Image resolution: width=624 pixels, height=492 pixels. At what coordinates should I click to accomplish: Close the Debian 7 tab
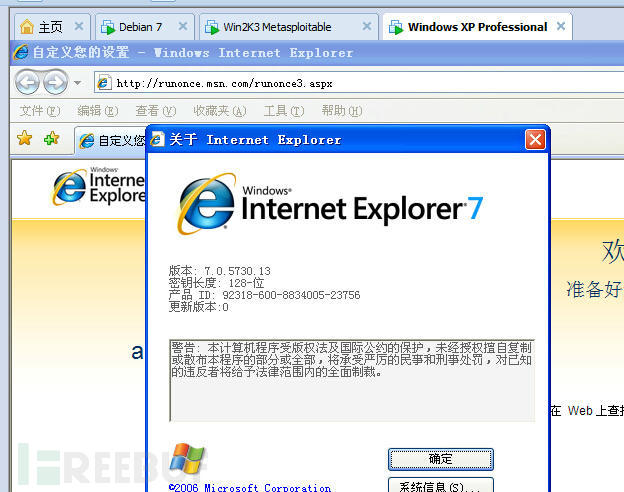(183, 26)
